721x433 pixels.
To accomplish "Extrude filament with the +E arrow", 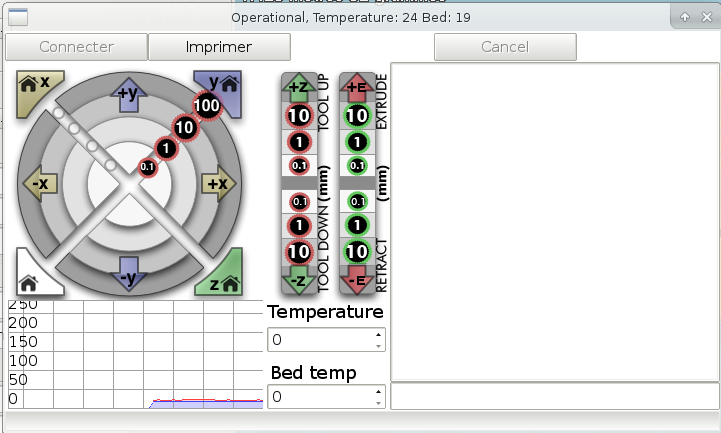I will [x=357, y=87].
